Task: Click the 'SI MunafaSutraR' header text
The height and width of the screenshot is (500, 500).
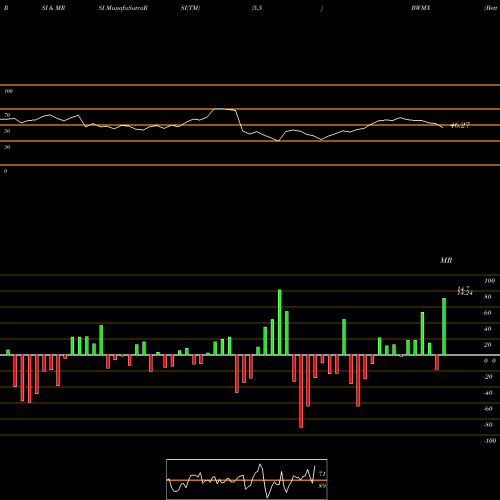Action: click(123, 8)
